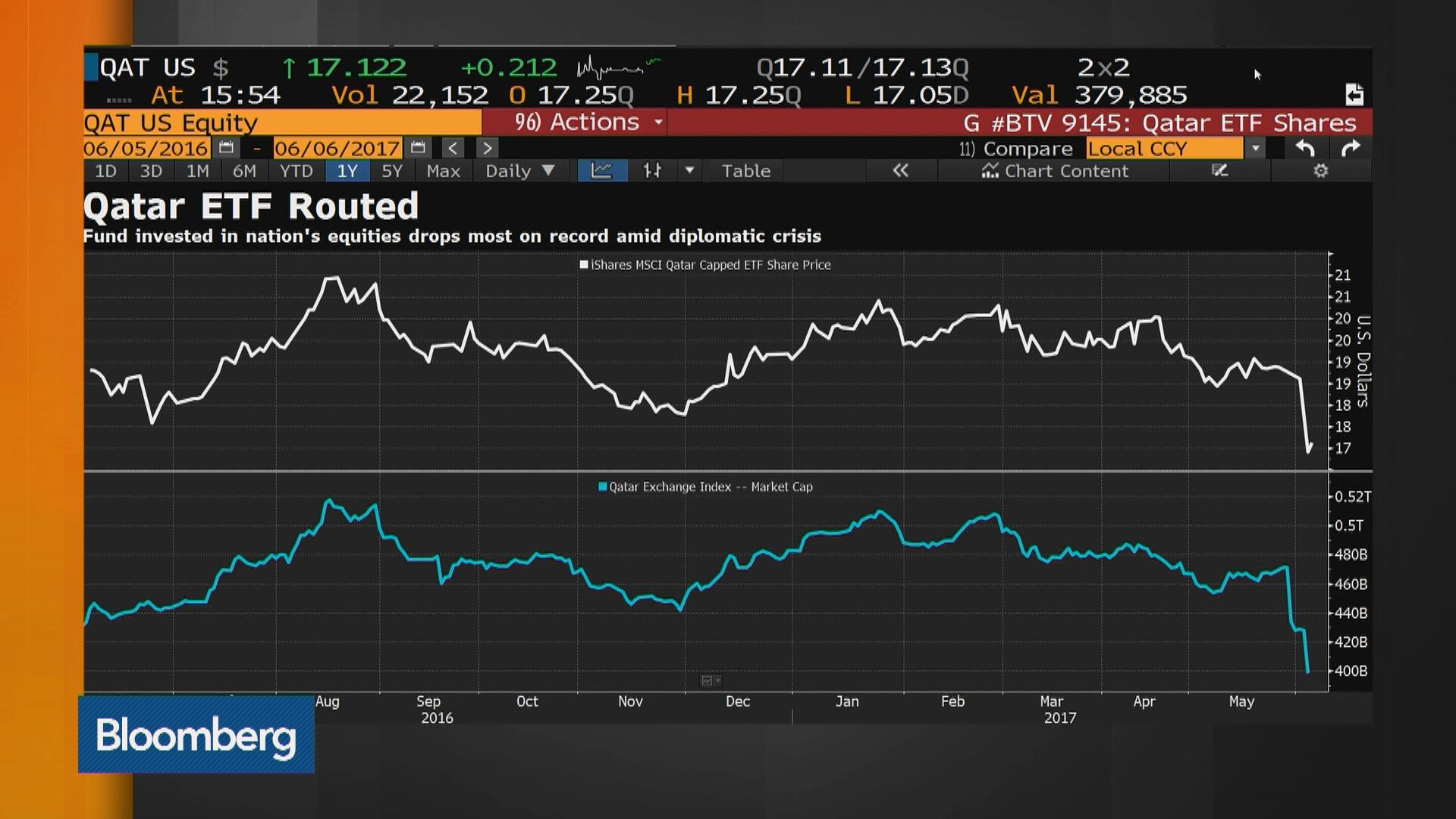Open the small panel menu icon above the x-axis
This screenshot has height=819, width=1456.
[x=711, y=681]
